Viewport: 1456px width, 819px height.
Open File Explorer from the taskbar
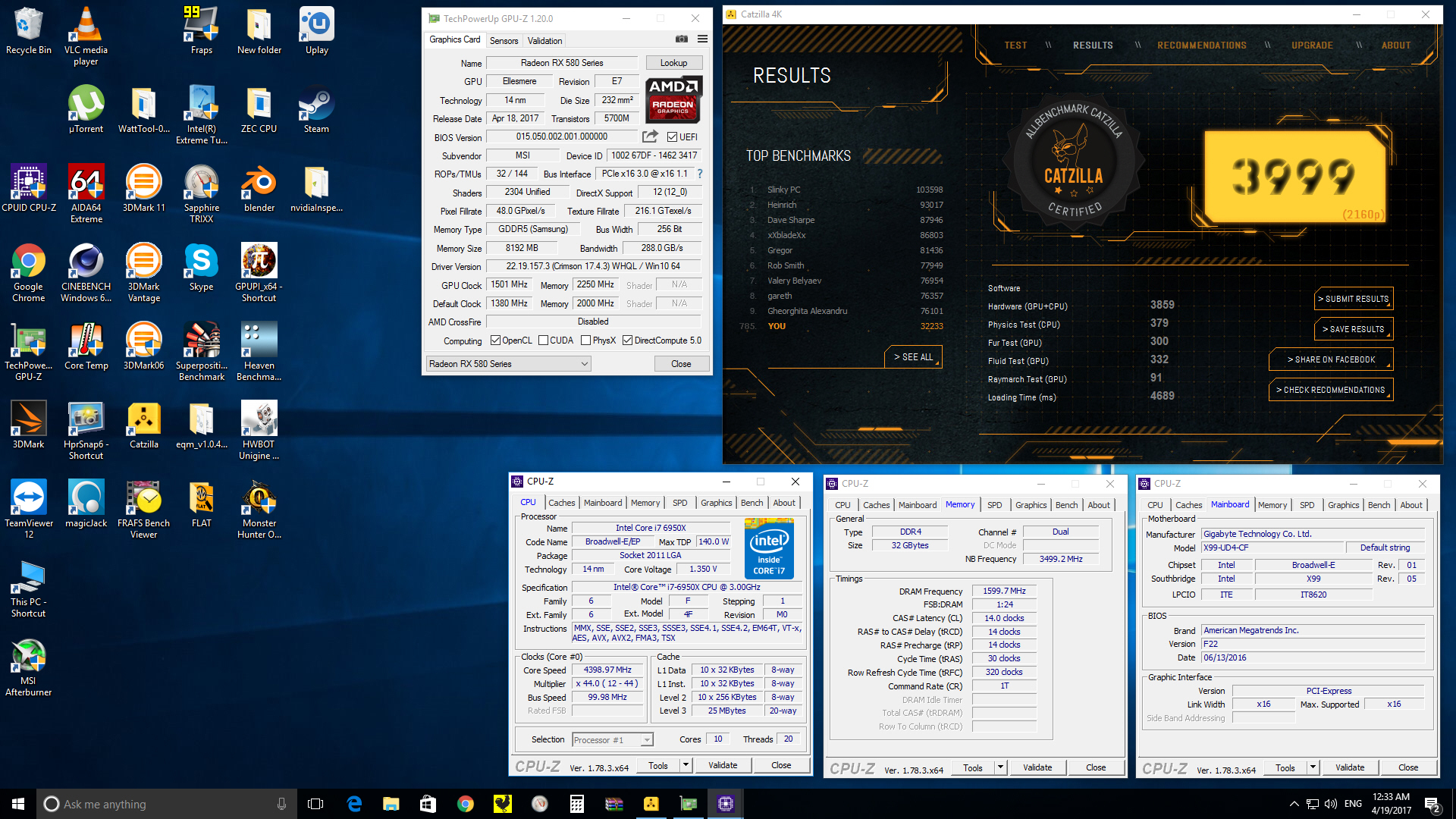coord(391,804)
